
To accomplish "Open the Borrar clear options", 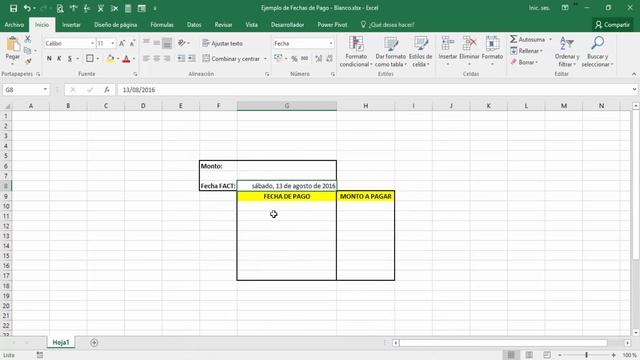I will tap(524, 62).
